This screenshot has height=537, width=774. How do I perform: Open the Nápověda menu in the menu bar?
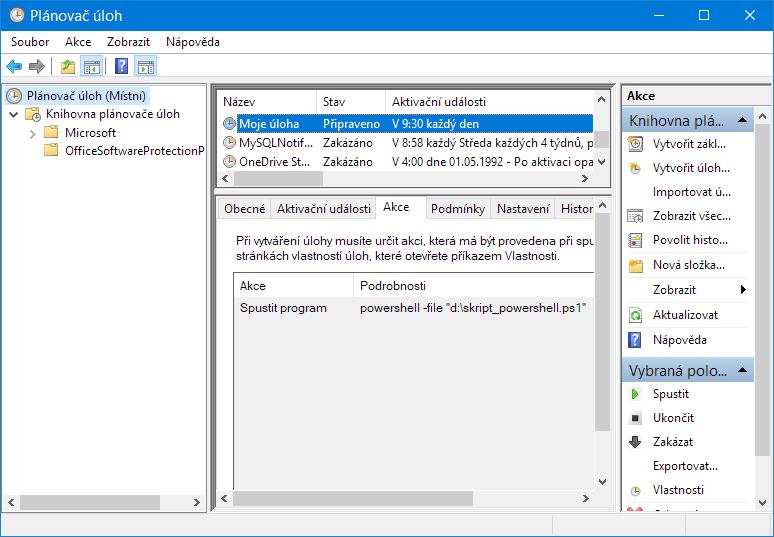click(x=193, y=42)
